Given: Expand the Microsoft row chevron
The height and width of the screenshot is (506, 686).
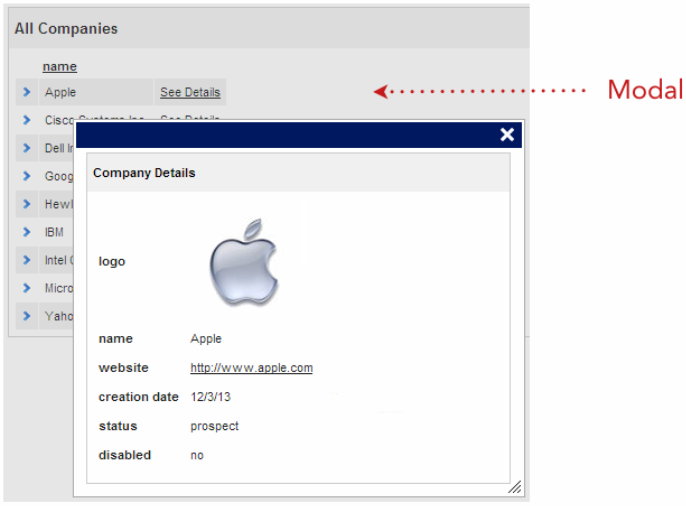Looking at the screenshot, I should pyautogui.click(x=27, y=288).
